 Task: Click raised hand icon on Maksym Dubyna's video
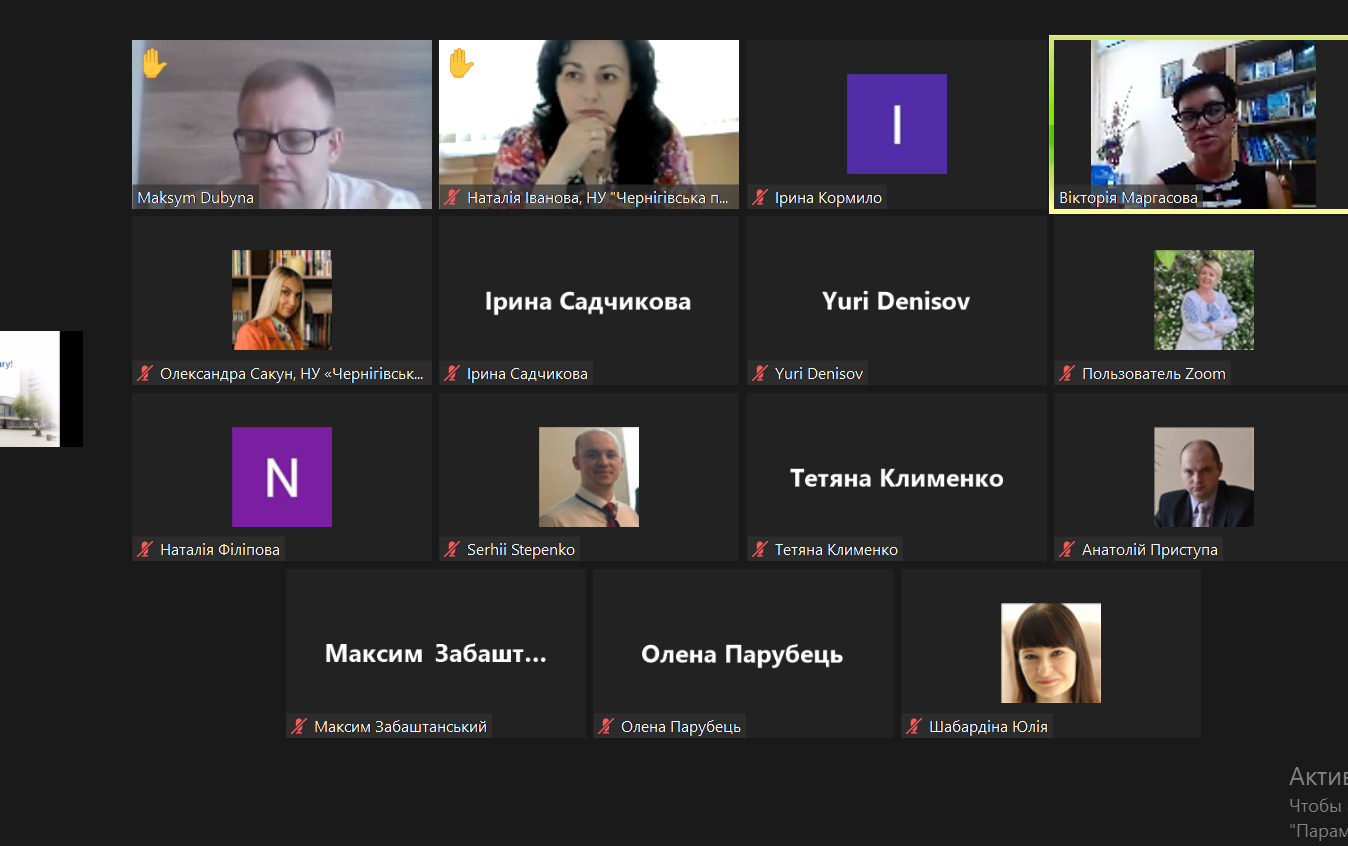[x=154, y=63]
